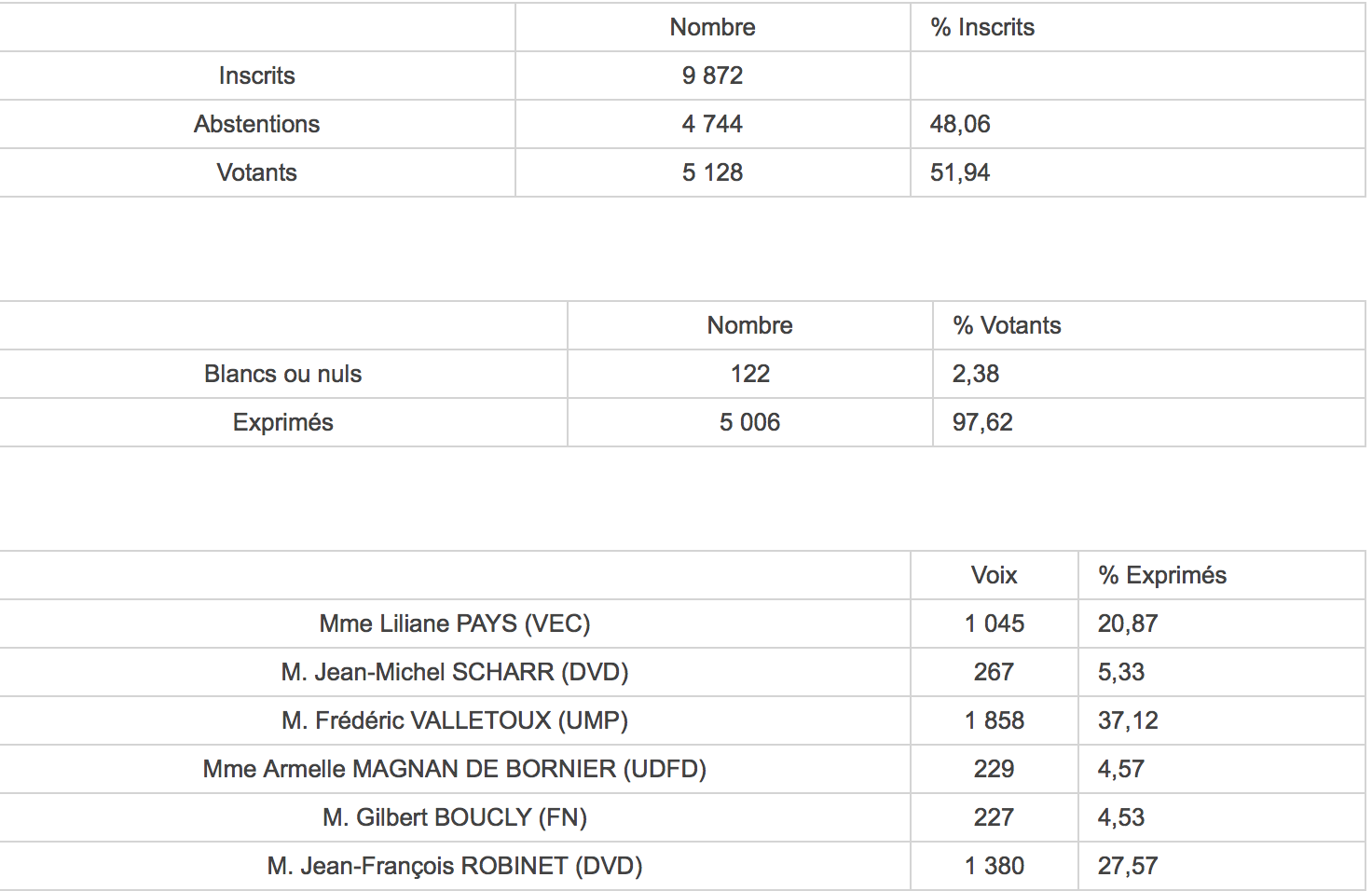This screenshot has width=1372, height=891.
Task: Click the Inscrits total 9 872
Action: (712, 75)
